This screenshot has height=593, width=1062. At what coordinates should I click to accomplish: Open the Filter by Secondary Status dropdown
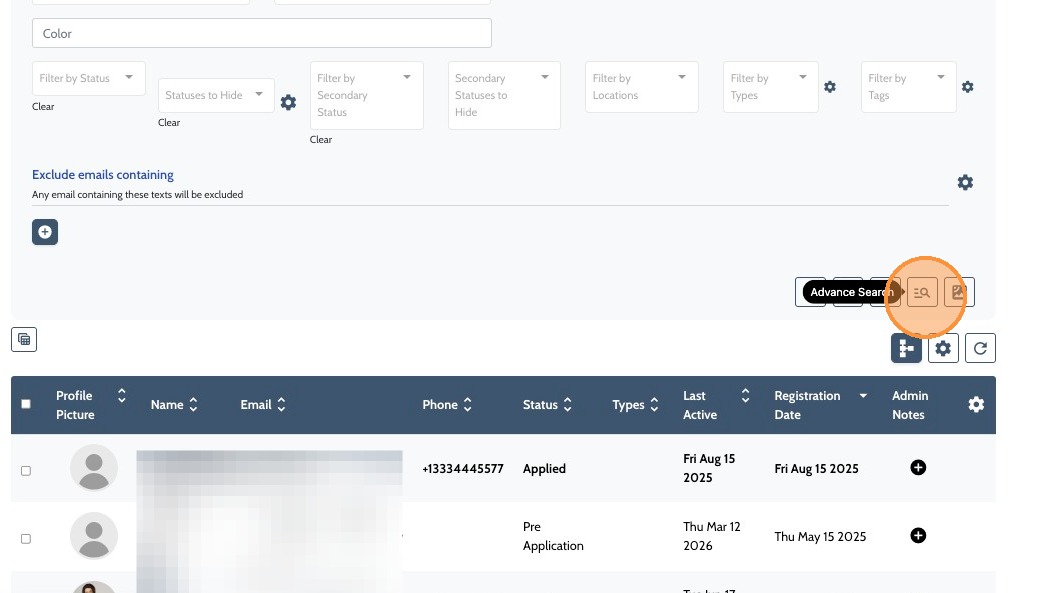366,95
